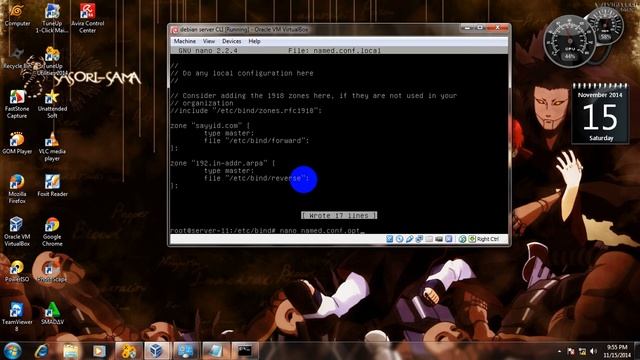
Task: Switch to command prompt taskbar button
Action: pos(244,351)
